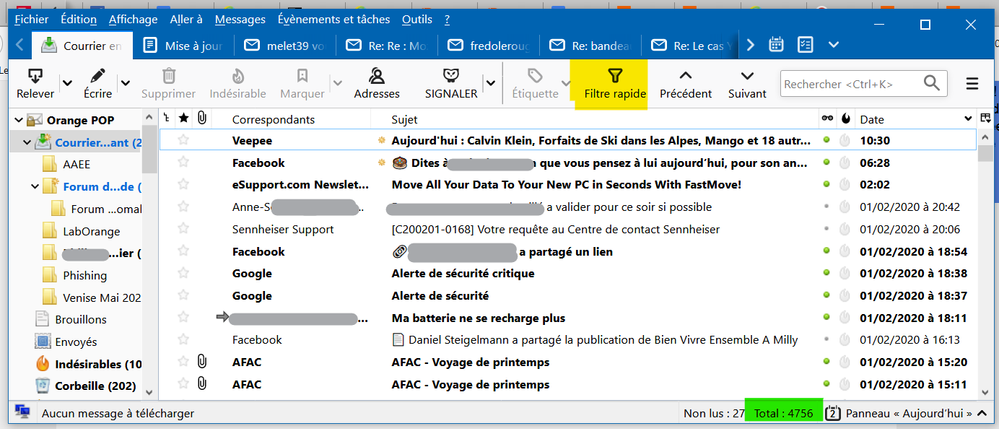Click the Rechercher search field
Screen dimensions: 999x429
tap(850, 84)
